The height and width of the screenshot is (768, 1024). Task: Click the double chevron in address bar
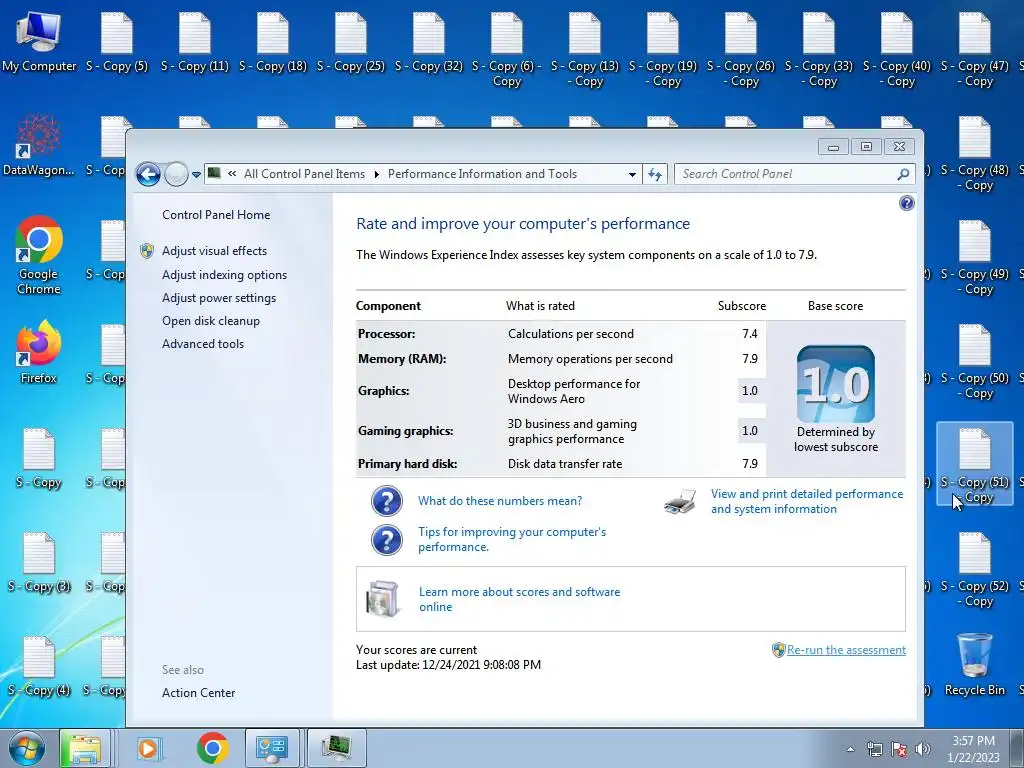pos(232,174)
